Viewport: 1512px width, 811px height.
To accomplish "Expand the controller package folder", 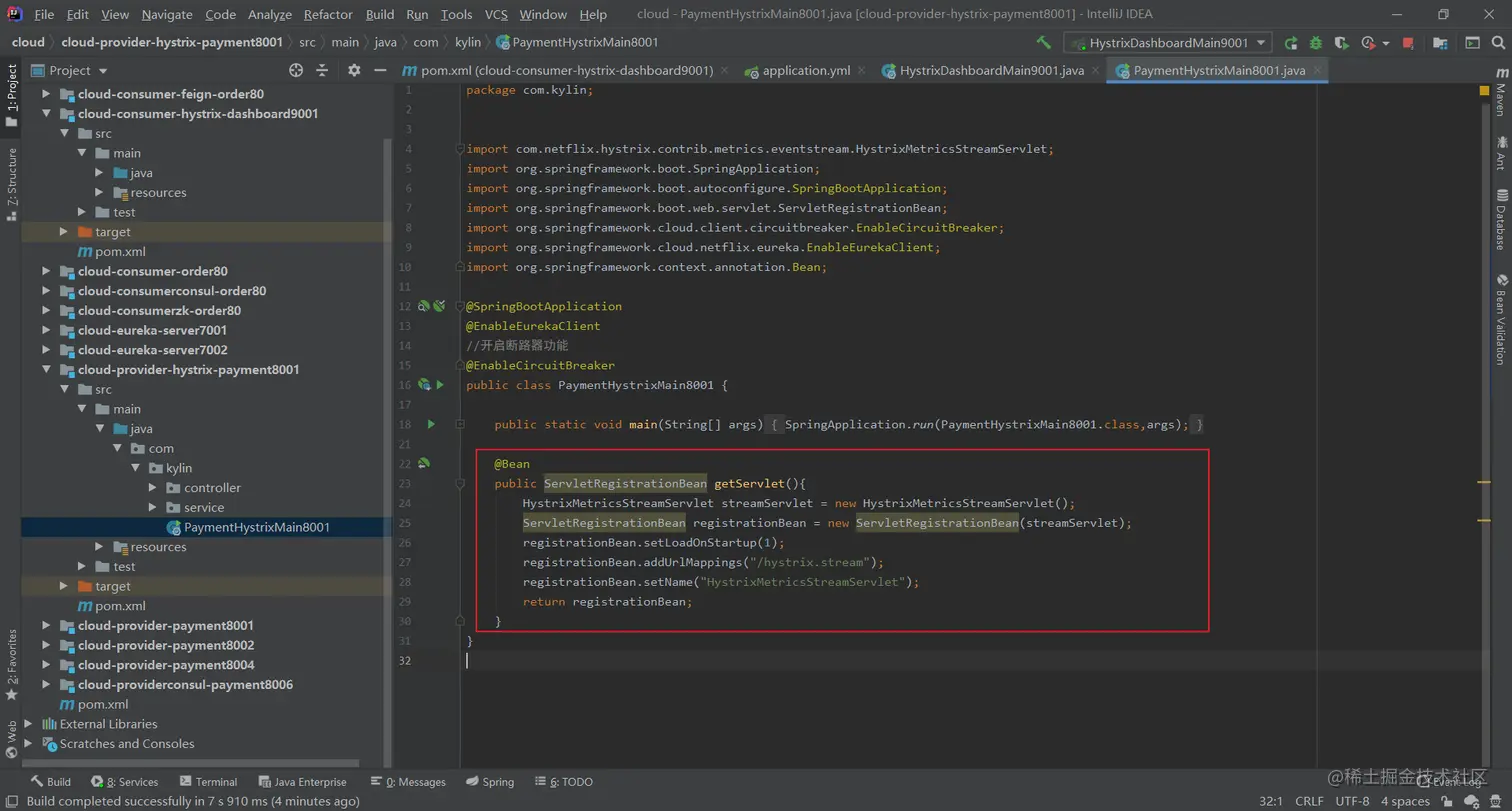I will click(153, 488).
